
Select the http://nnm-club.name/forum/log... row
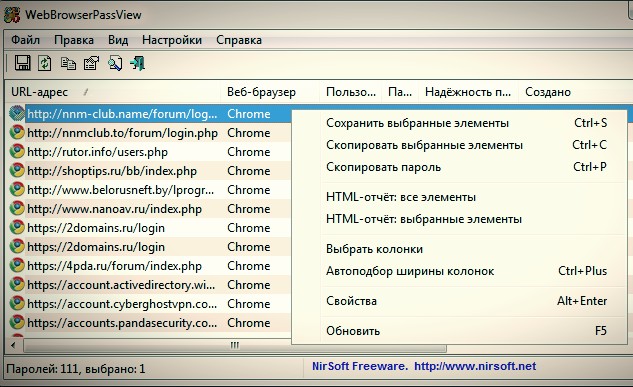click(x=122, y=114)
